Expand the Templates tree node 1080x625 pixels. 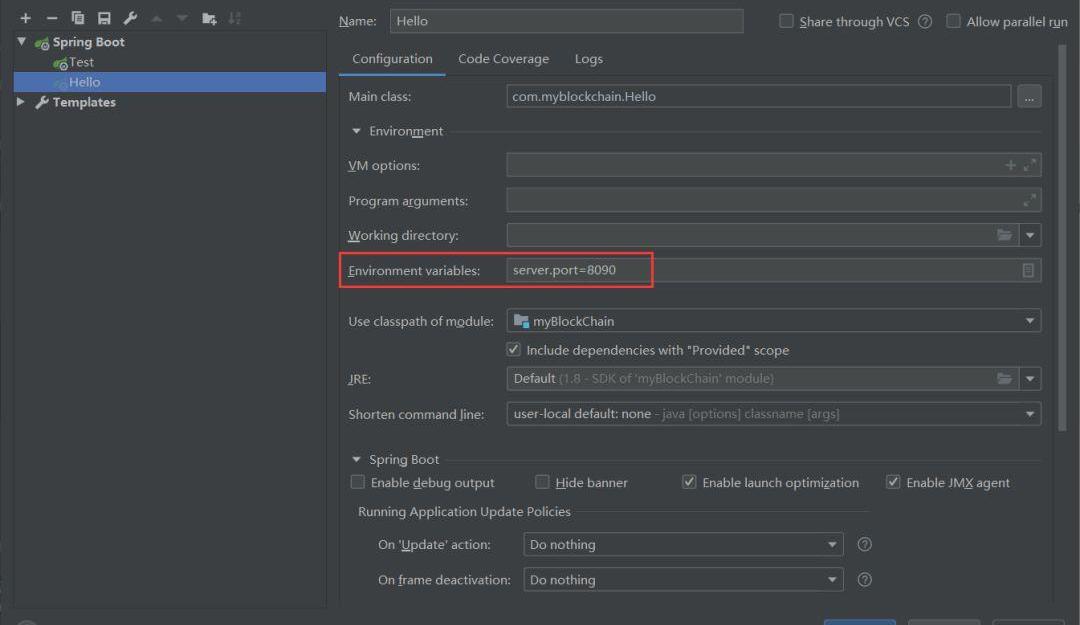point(21,102)
